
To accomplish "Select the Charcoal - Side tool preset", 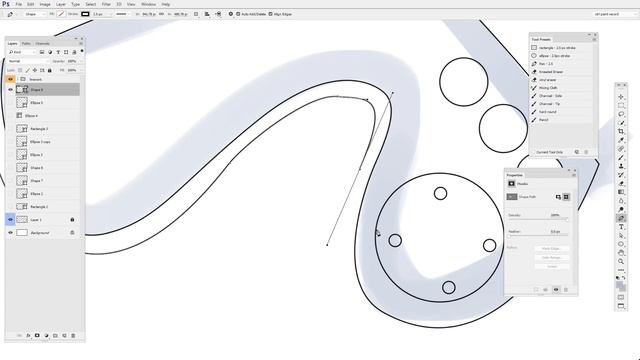I will click(x=561, y=96).
